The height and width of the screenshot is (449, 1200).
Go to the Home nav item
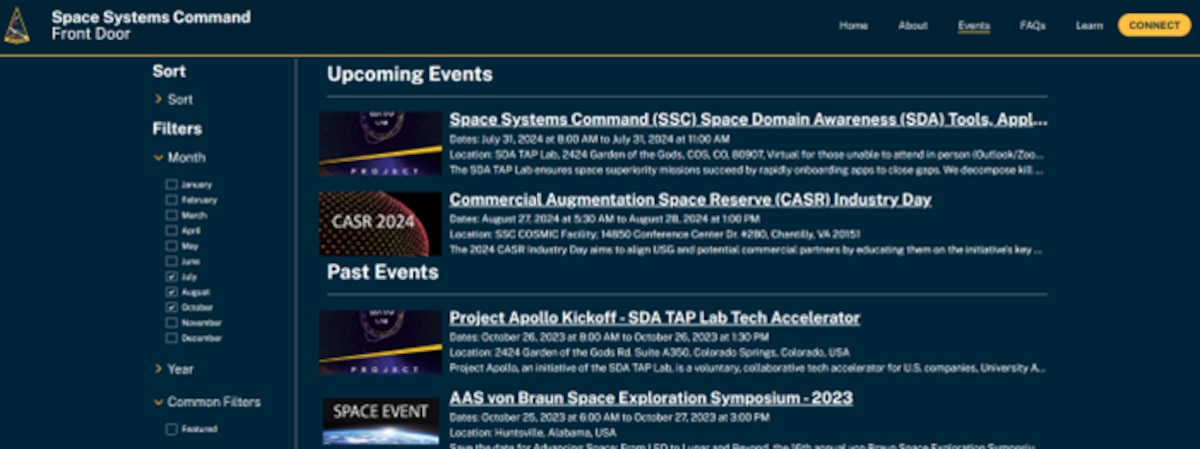[x=853, y=26]
